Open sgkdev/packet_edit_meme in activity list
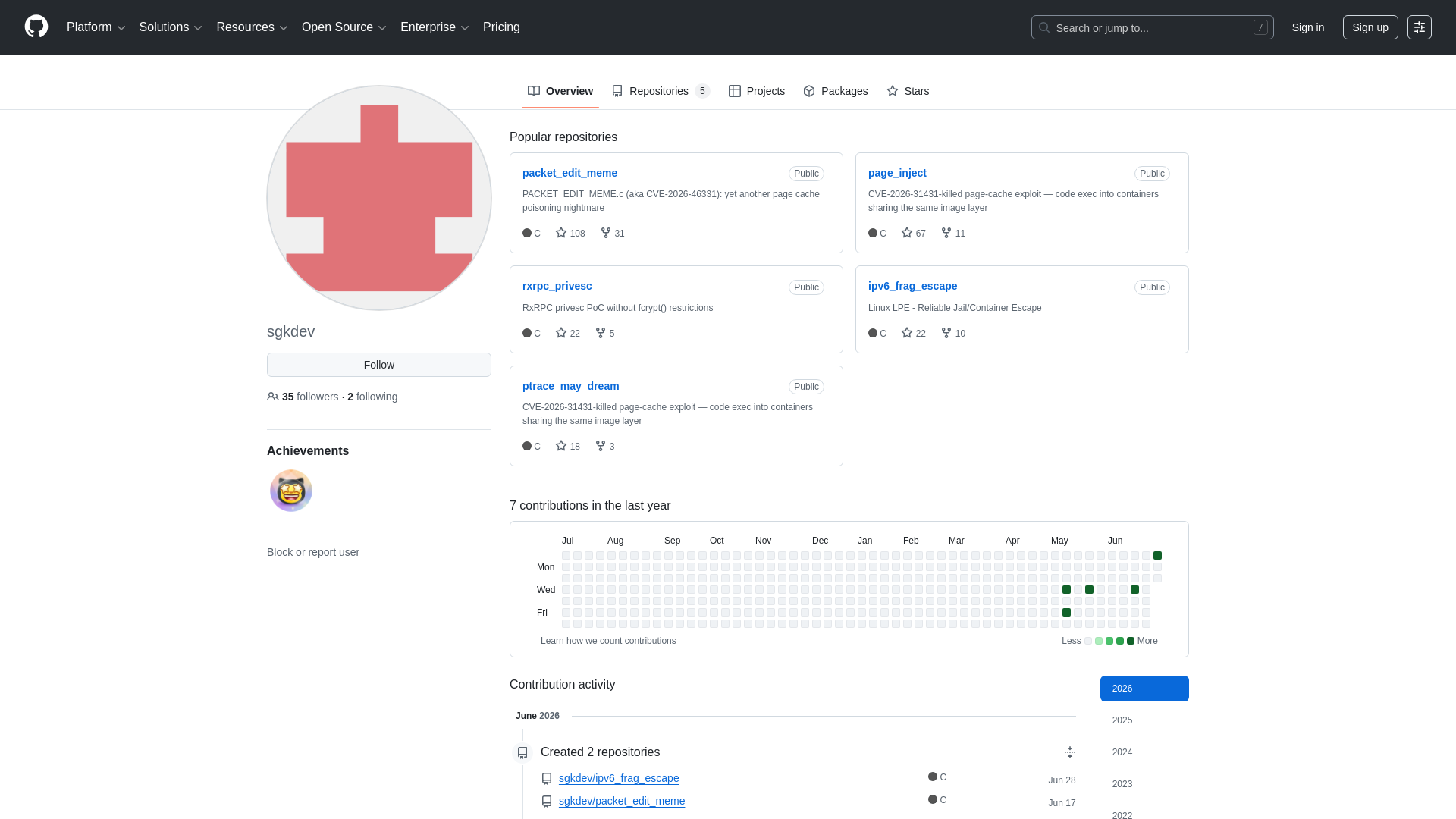 tap(622, 801)
